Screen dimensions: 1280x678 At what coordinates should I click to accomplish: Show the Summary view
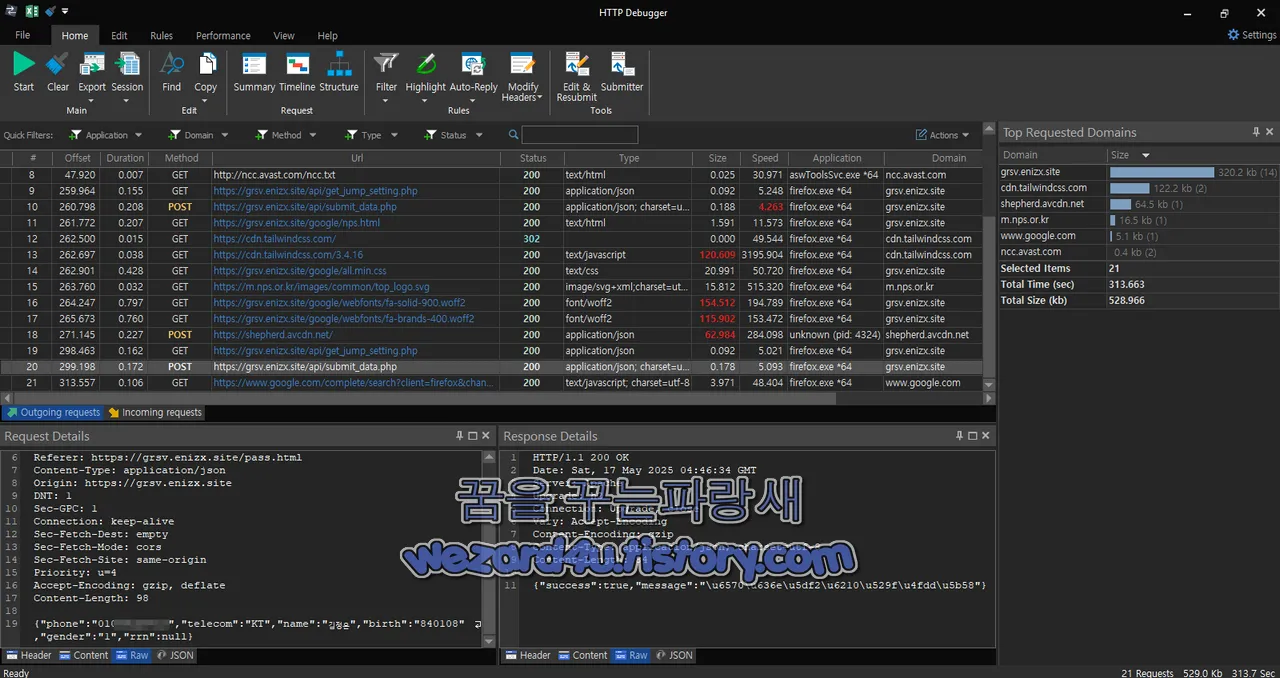[254, 73]
